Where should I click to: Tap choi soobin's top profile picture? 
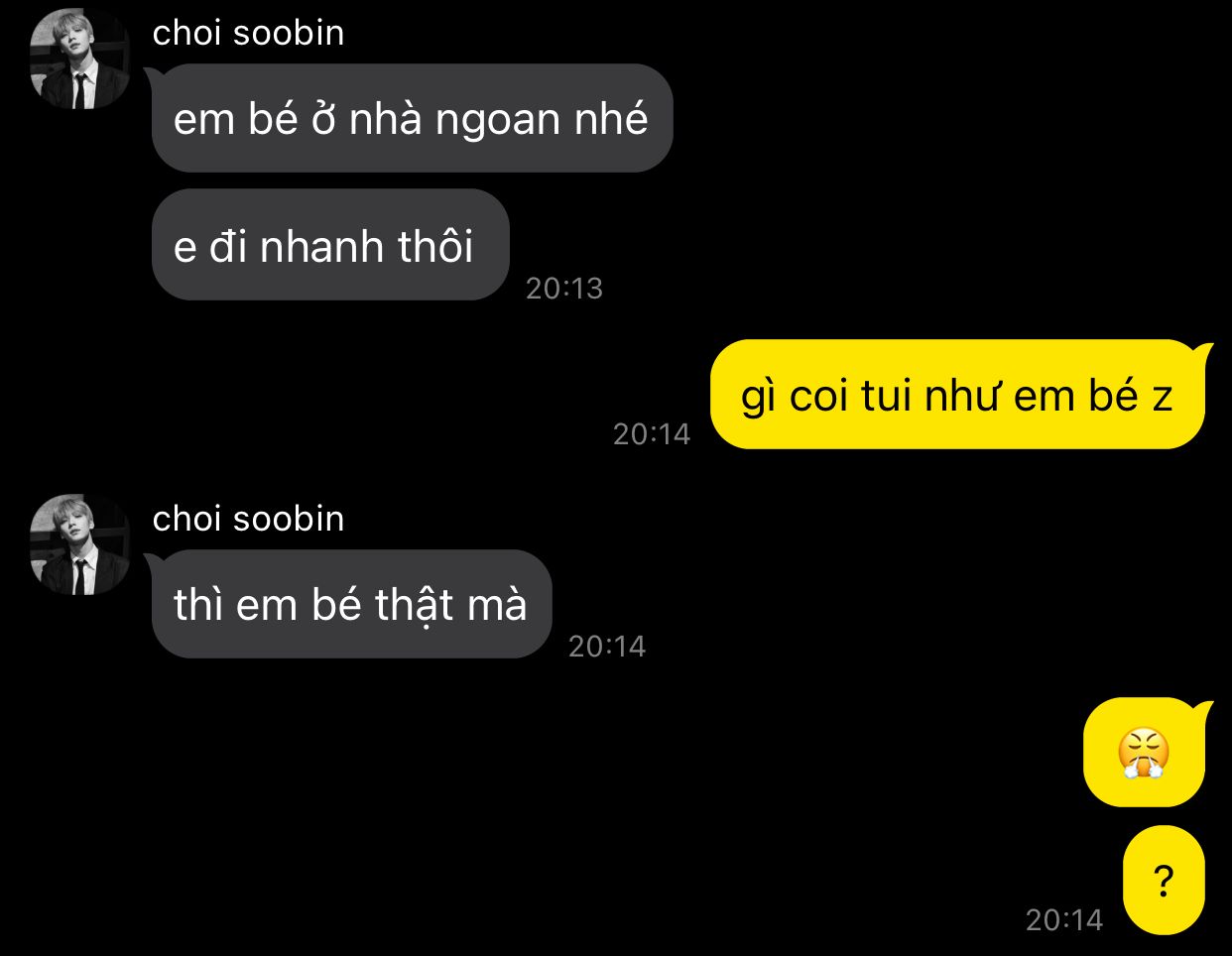click(80, 59)
